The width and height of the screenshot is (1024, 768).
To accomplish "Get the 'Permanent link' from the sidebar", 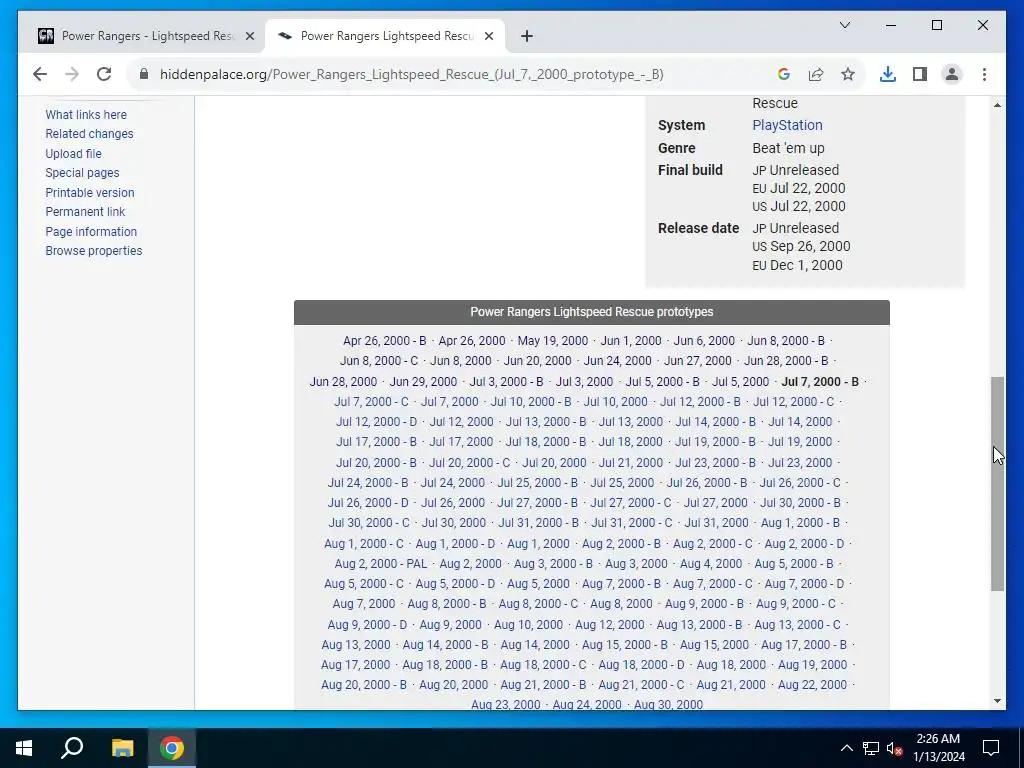I will pos(85,212).
